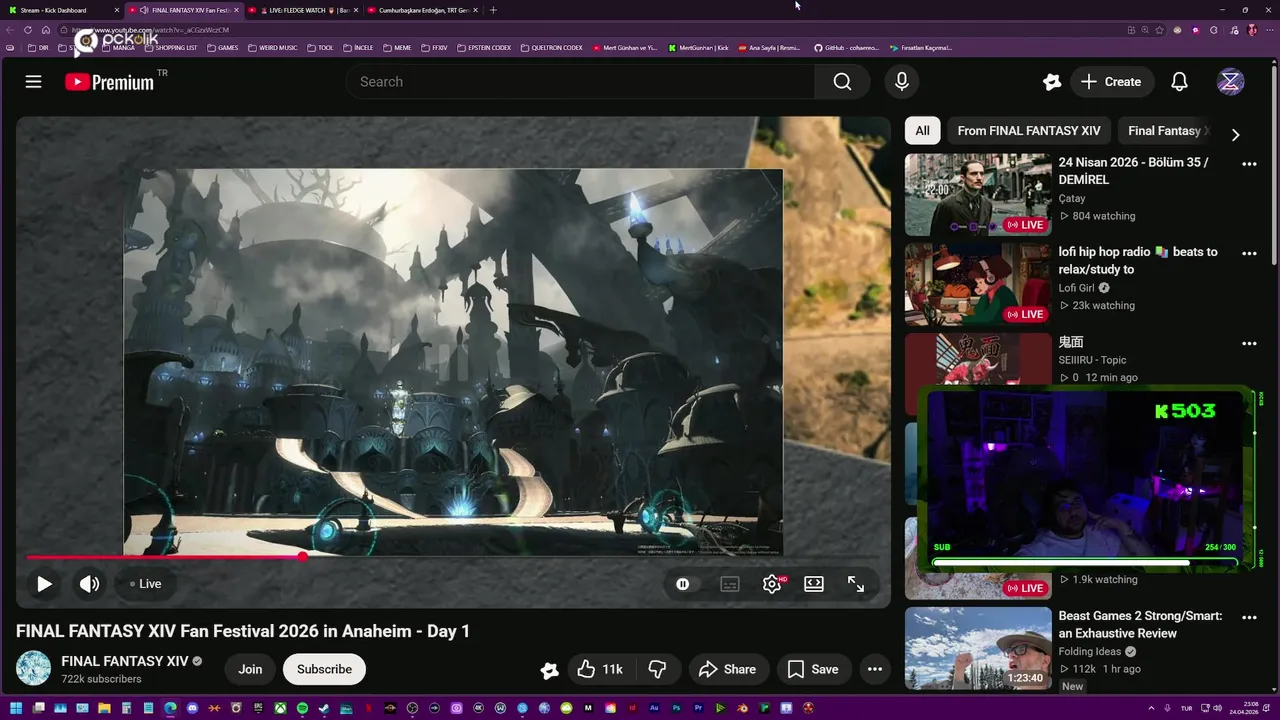Screen dimensions: 1280x720
Task: Switch to LIVE: FLEDGE WATCH tab
Action: point(302,10)
